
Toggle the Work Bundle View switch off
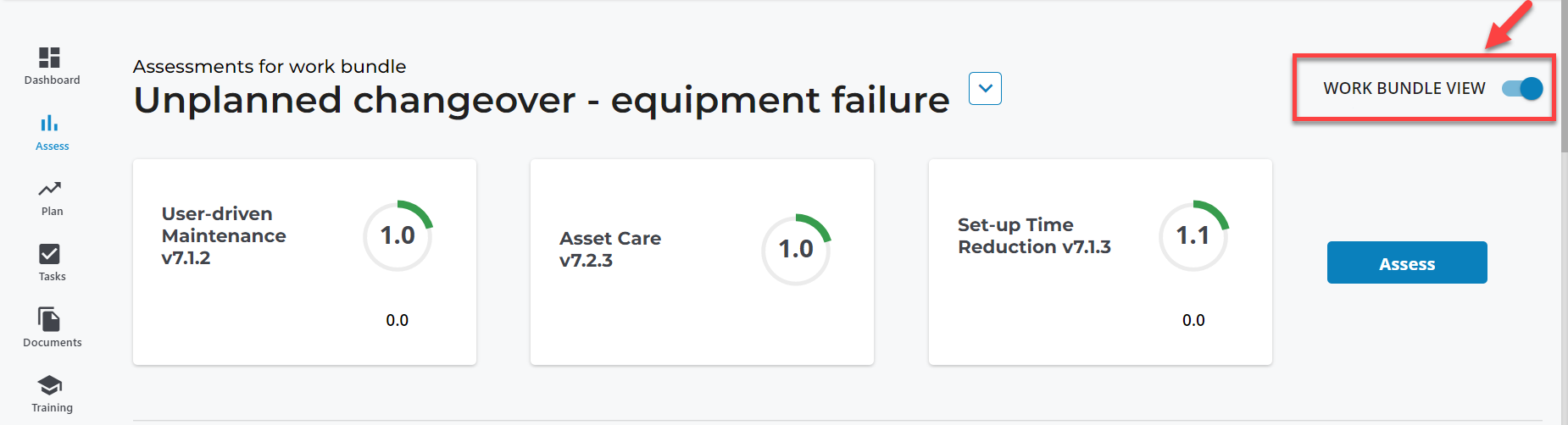point(1522,88)
